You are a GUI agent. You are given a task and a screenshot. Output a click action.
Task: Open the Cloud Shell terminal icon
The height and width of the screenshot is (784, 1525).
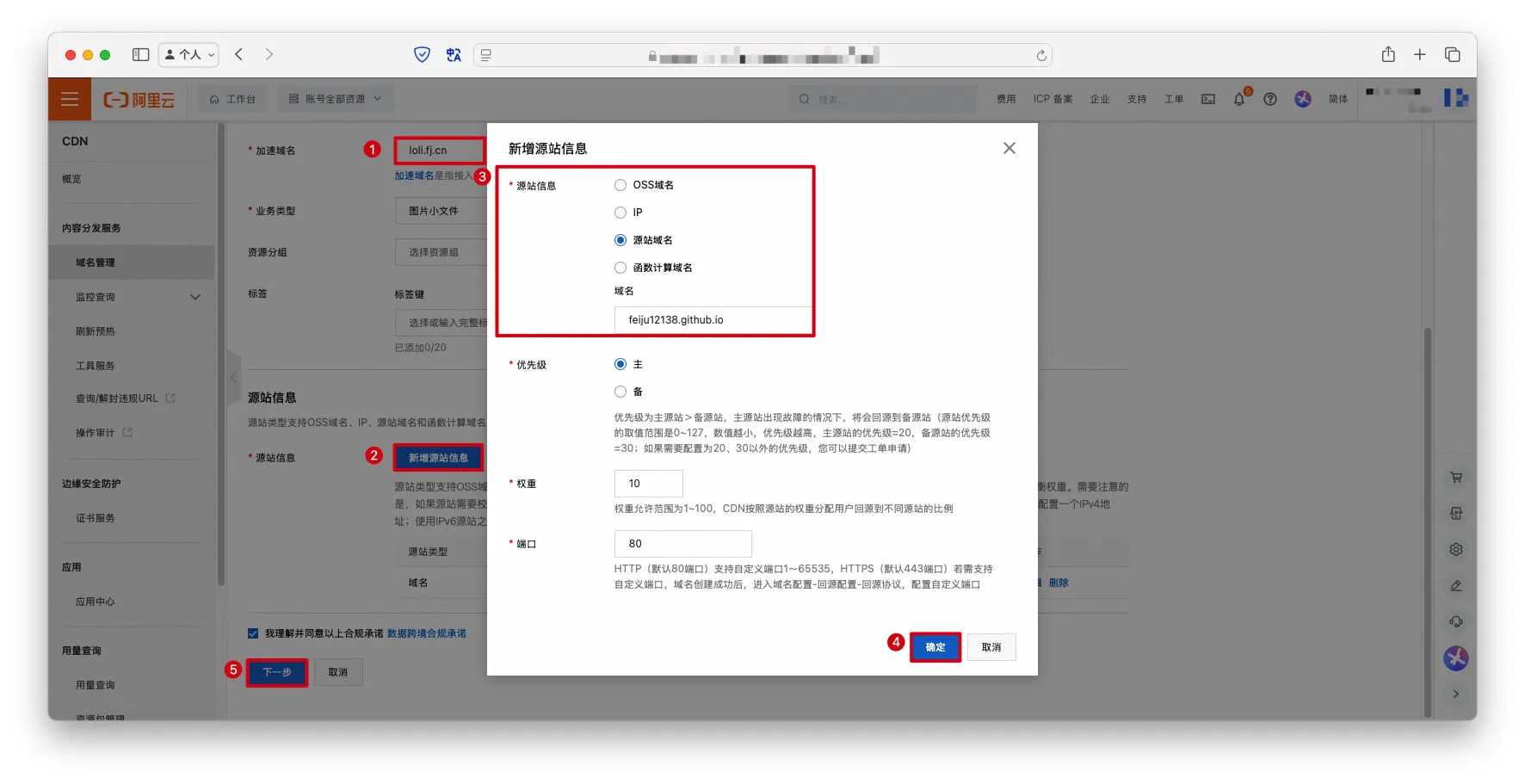[x=1208, y=99]
